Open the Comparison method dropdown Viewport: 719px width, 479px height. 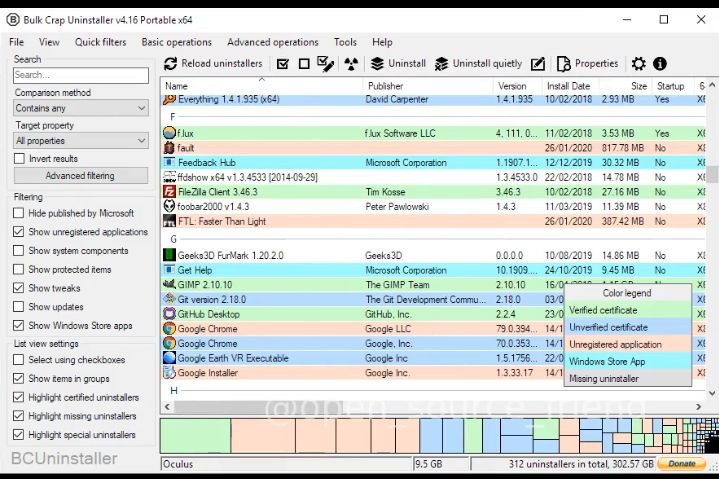point(81,108)
